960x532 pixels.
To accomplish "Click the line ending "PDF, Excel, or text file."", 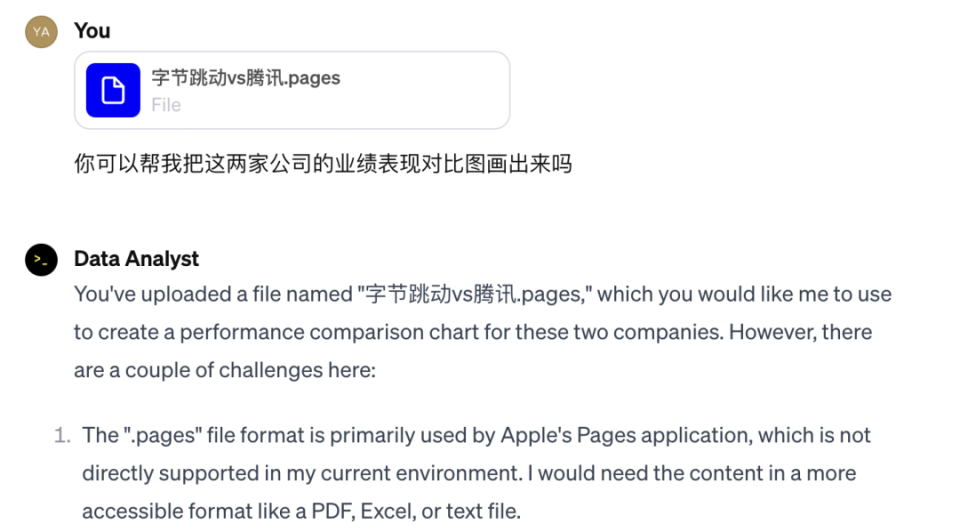I will click(301, 511).
